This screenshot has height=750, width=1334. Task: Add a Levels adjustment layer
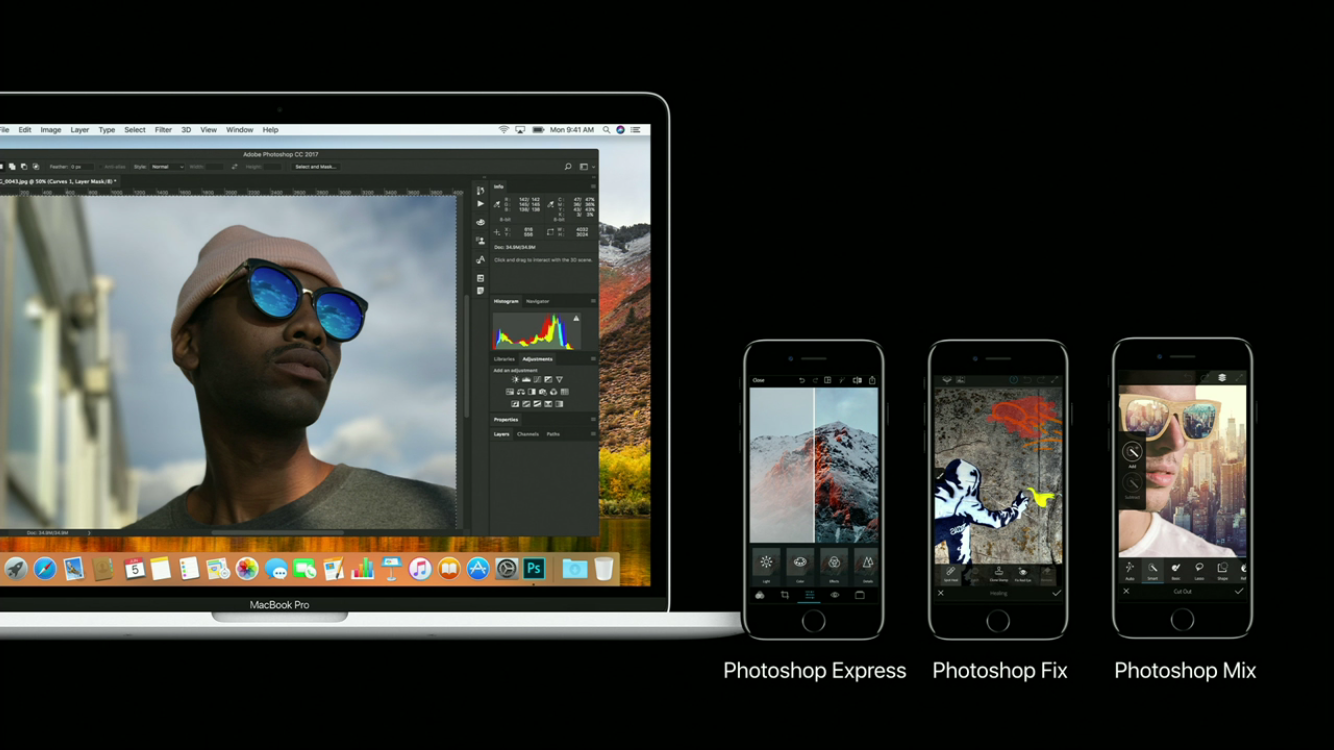click(526, 380)
